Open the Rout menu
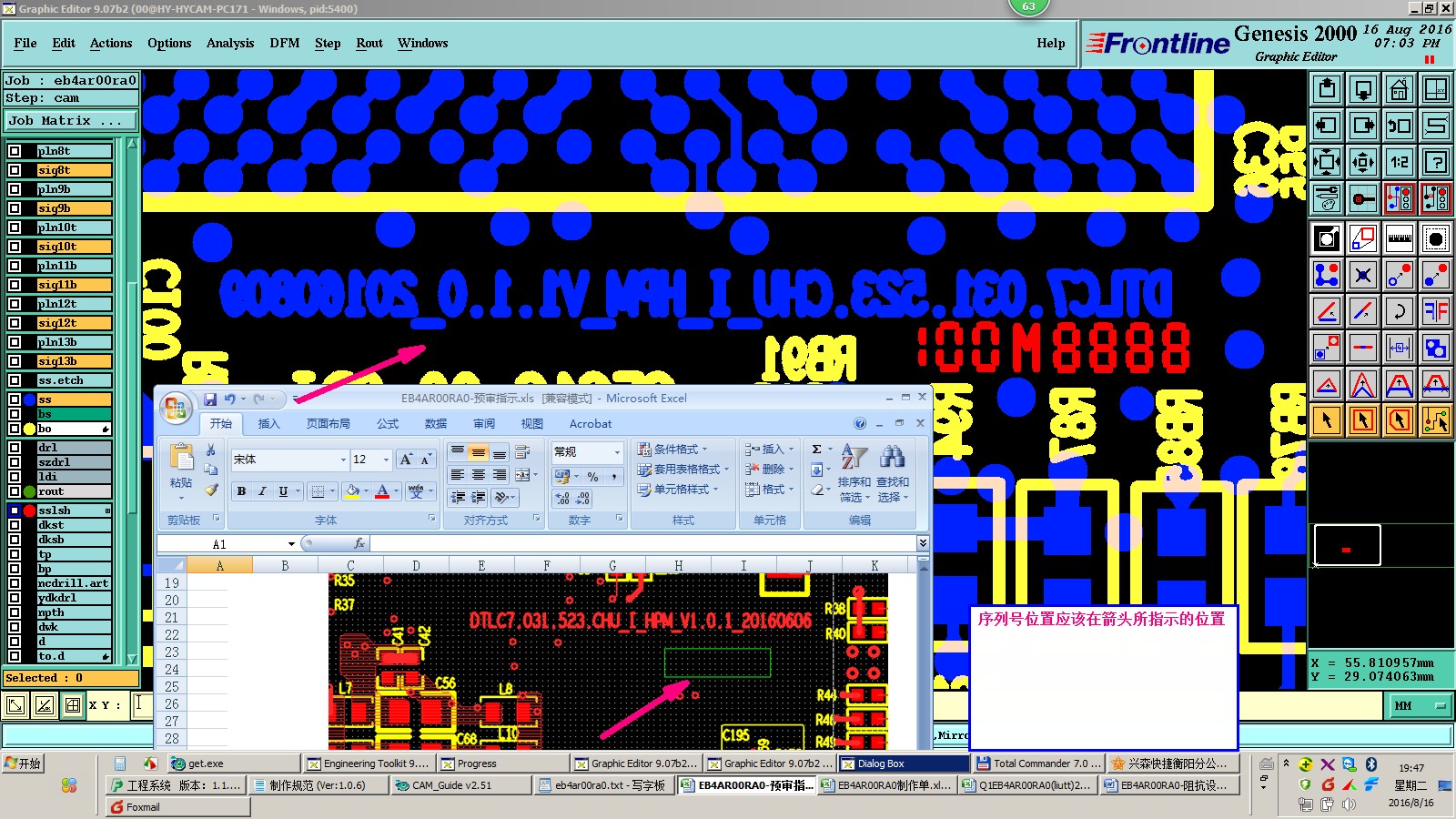 pos(369,43)
